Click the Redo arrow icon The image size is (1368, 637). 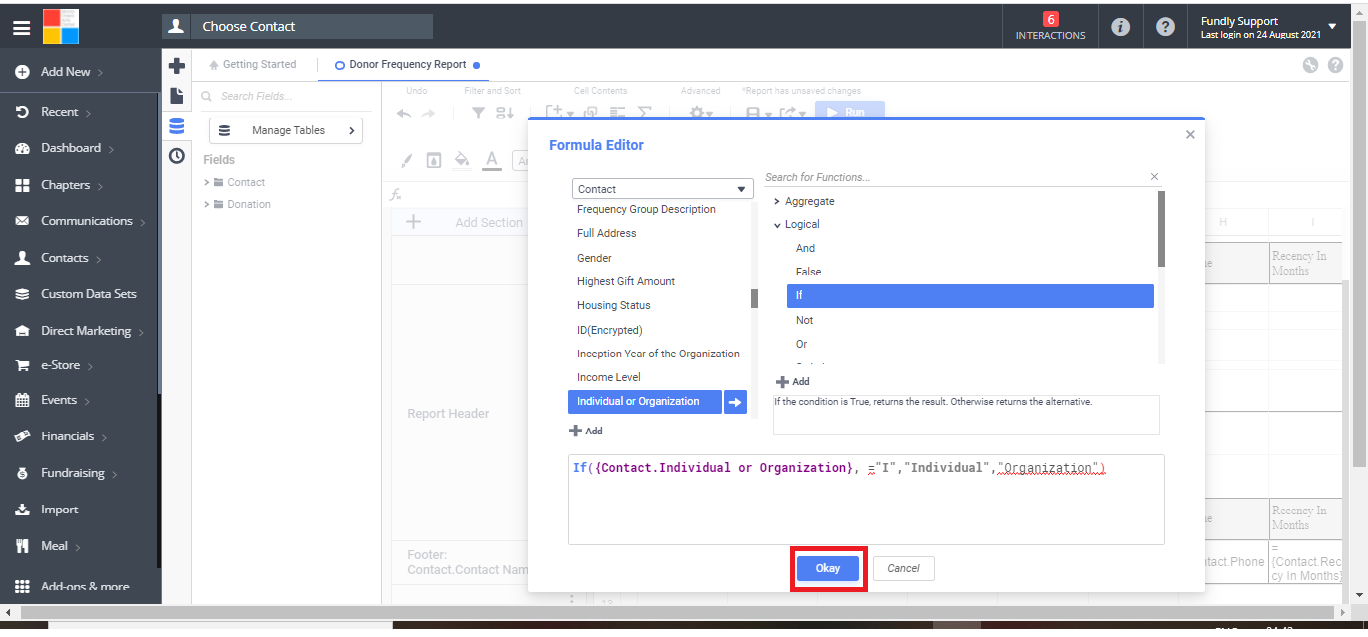(x=428, y=113)
